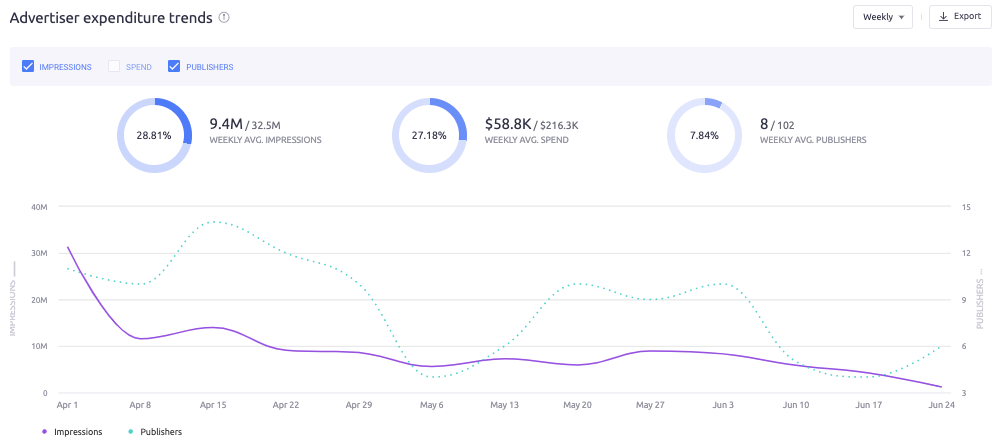The width and height of the screenshot is (1001, 445).
Task: Click the Weekly dropdown caret arrow
Action: coord(902,17)
